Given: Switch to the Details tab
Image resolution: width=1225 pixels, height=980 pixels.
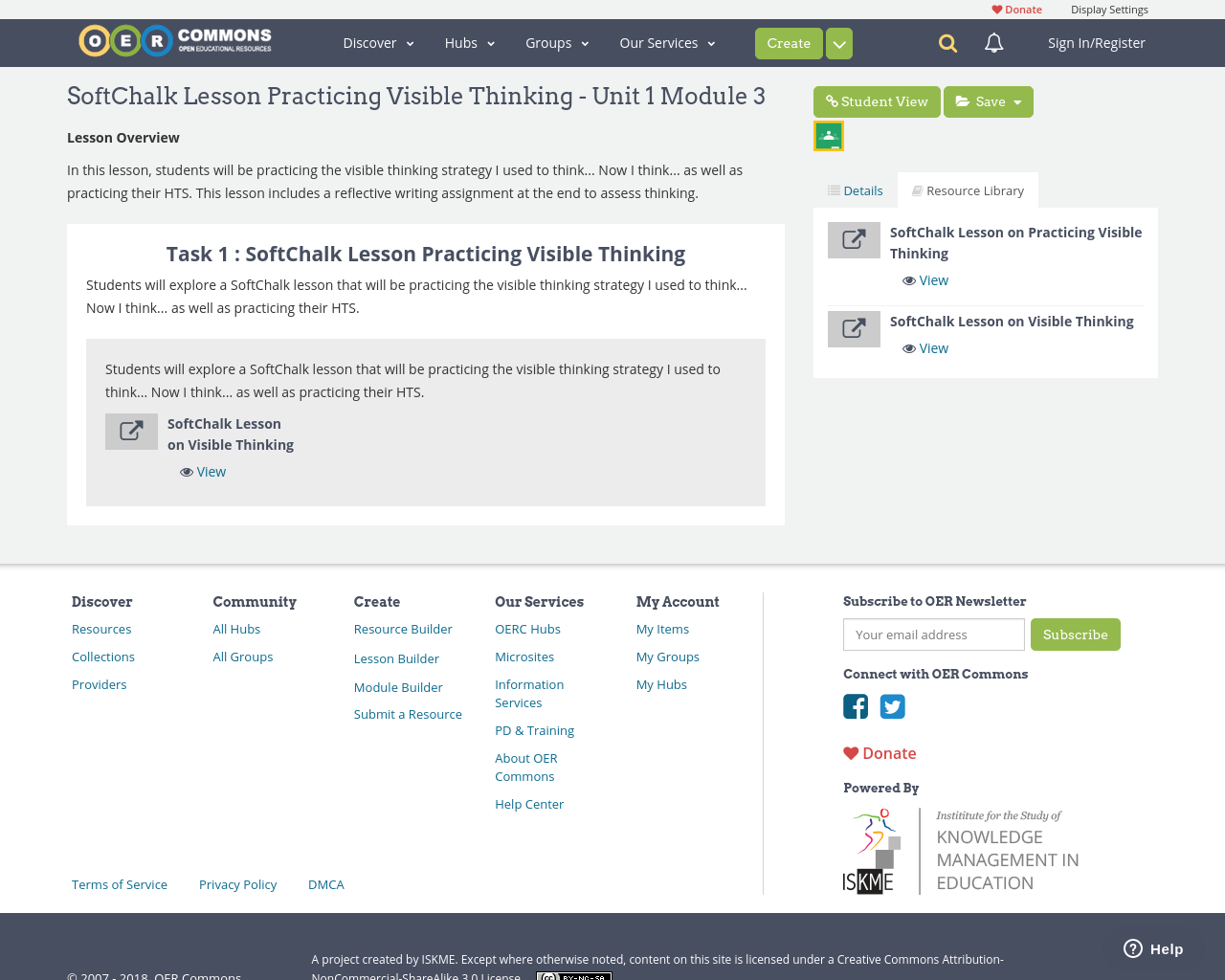Looking at the screenshot, I should point(855,189).
